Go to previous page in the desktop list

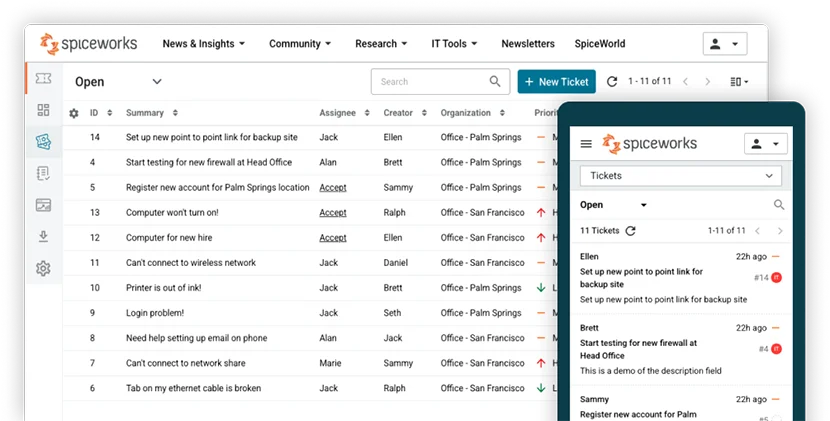(685, 82)
